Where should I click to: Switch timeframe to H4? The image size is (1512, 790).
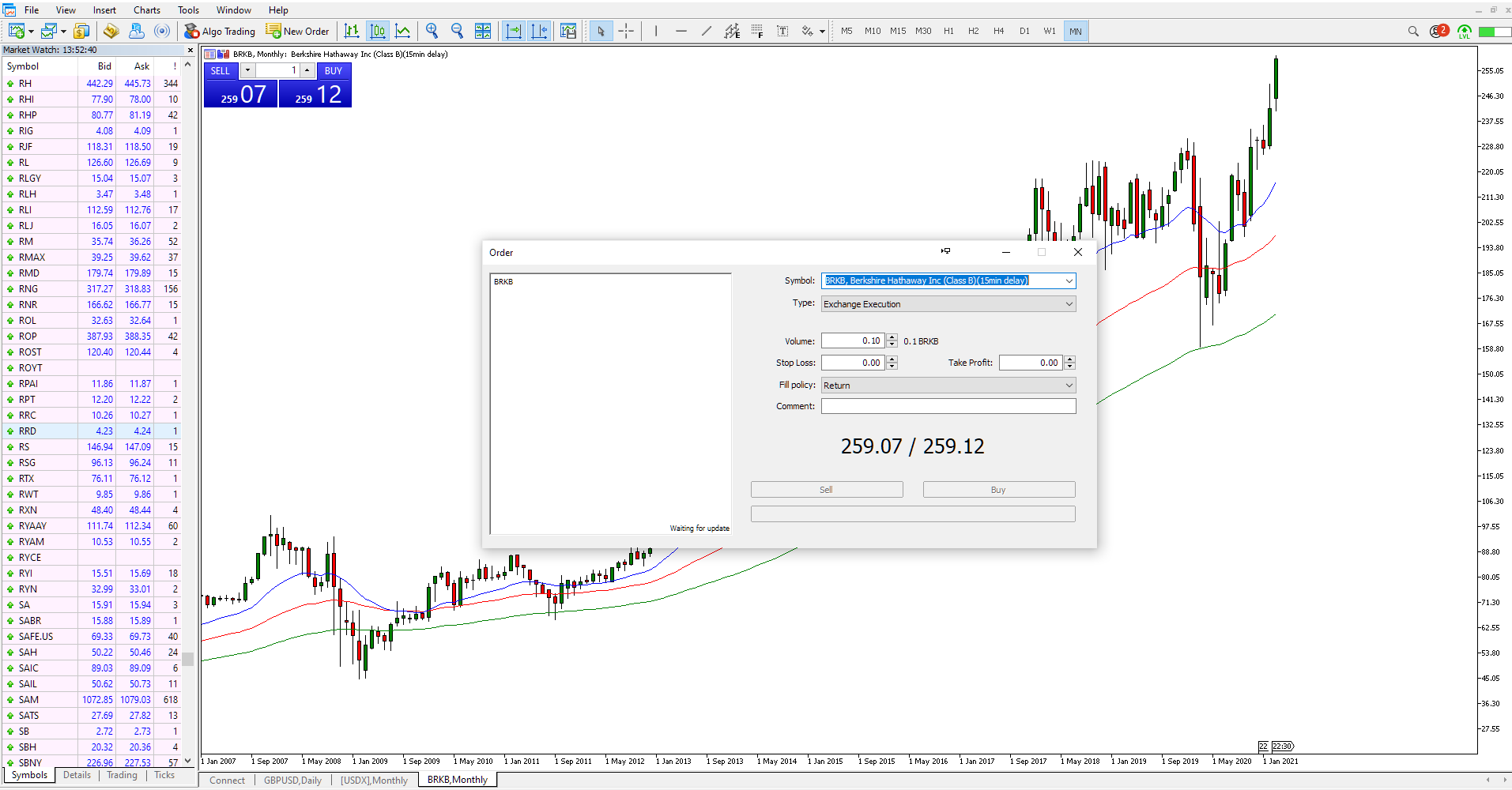pyautogui.click(x=999, y=31)
